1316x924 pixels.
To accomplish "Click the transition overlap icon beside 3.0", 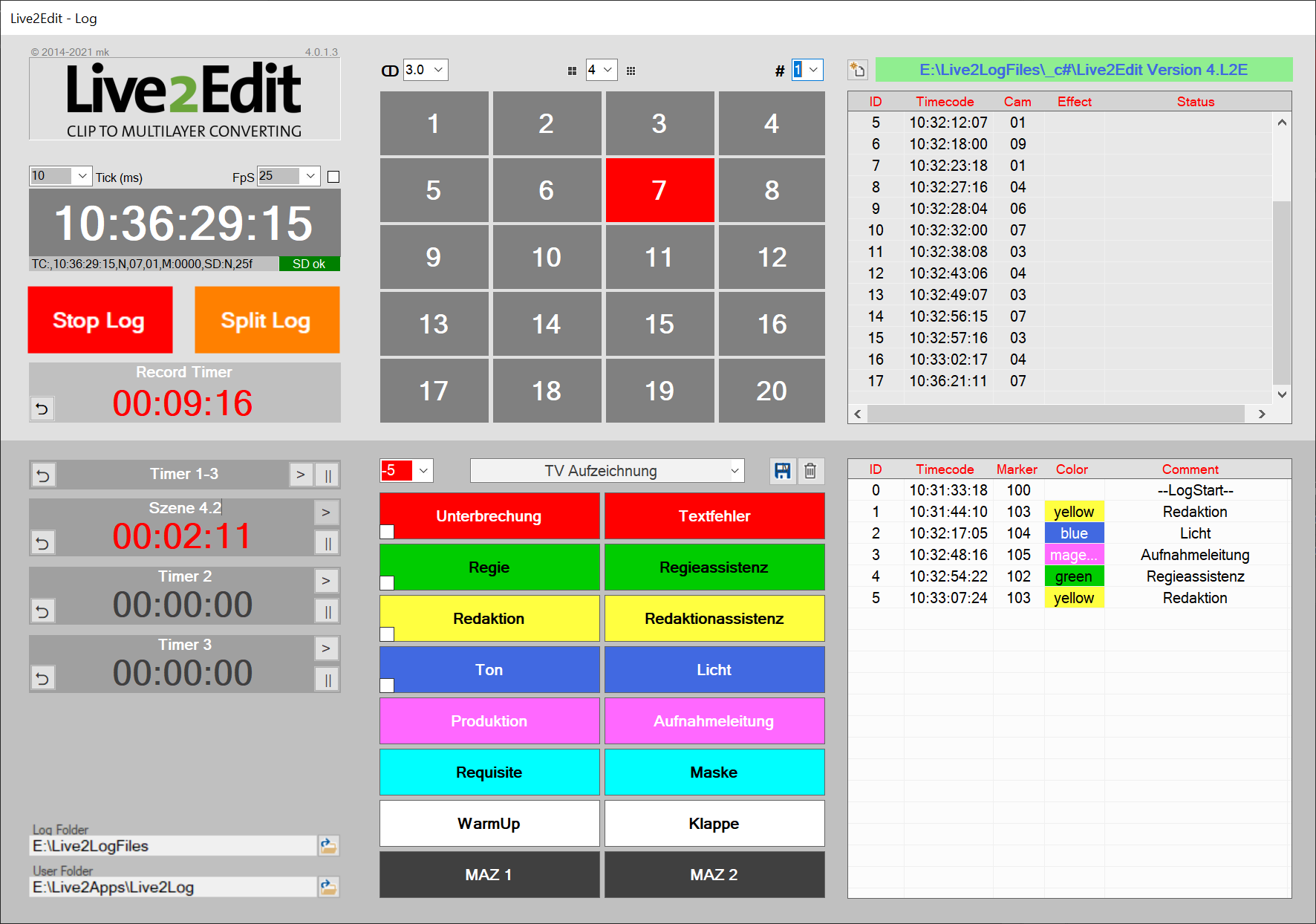I will pyautogui.click(x=390, y=71).
